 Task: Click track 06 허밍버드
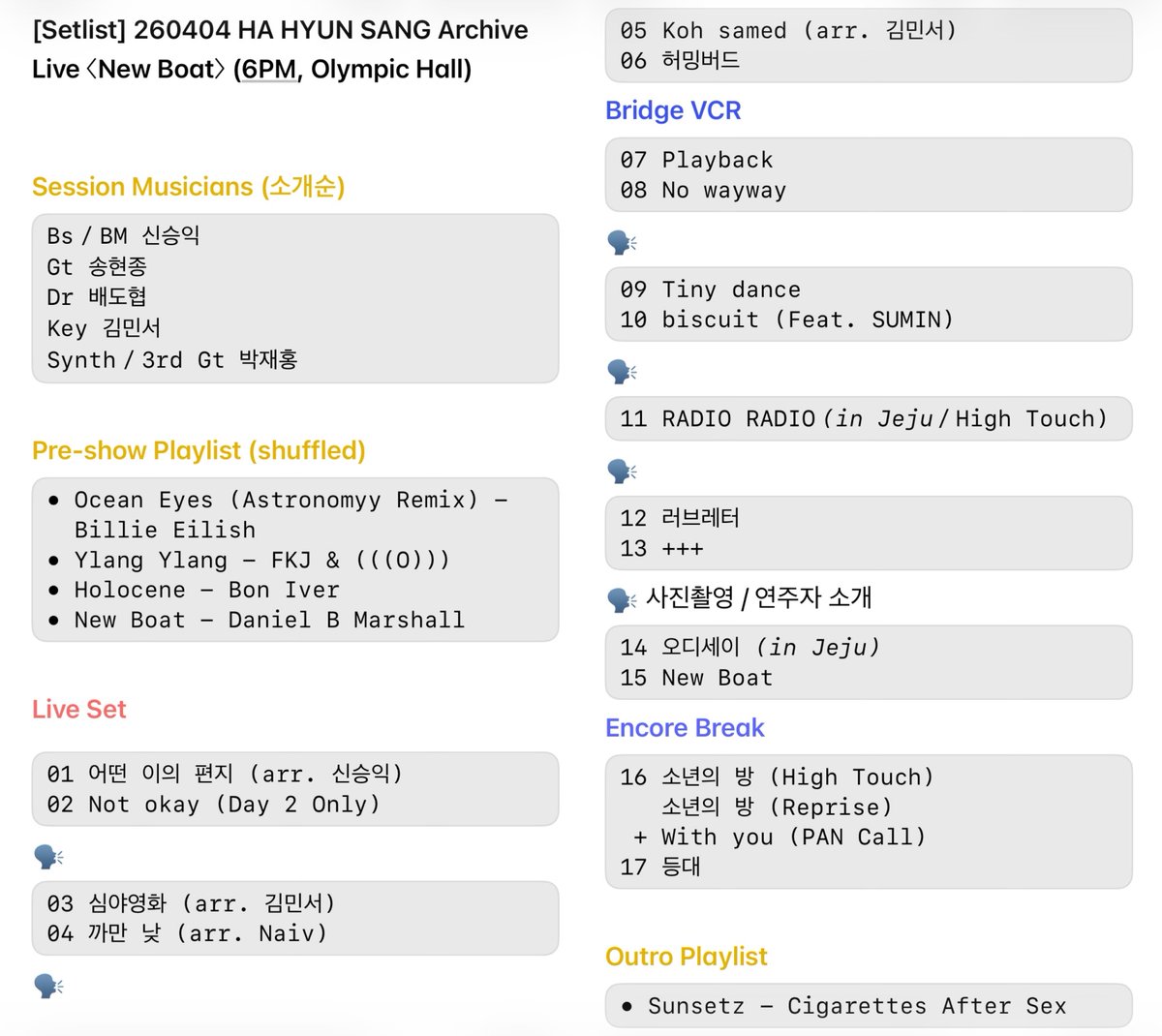tap(680, 60)
